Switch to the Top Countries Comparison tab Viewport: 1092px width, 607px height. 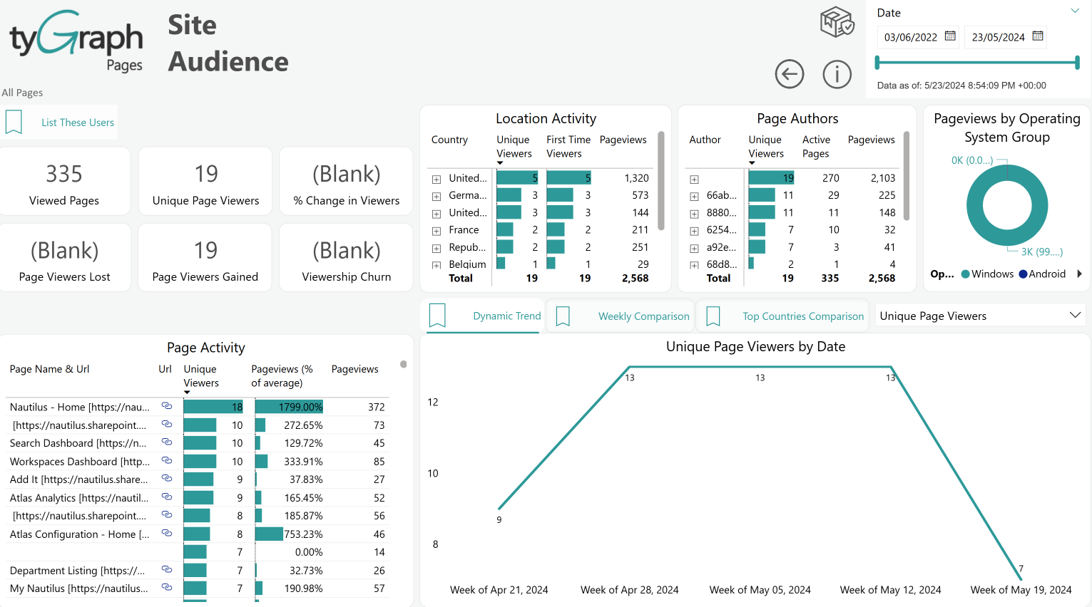click(x=783, y=316)
